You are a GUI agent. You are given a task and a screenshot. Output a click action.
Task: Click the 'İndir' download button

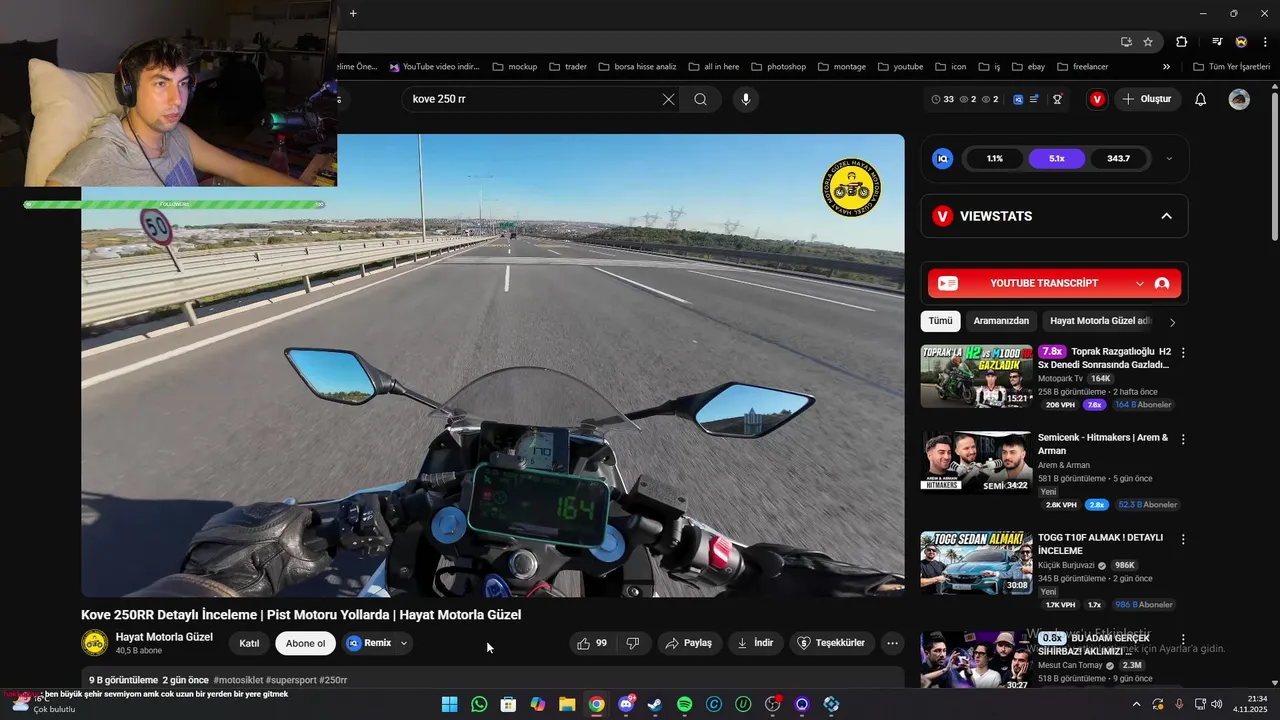point(755,643)
